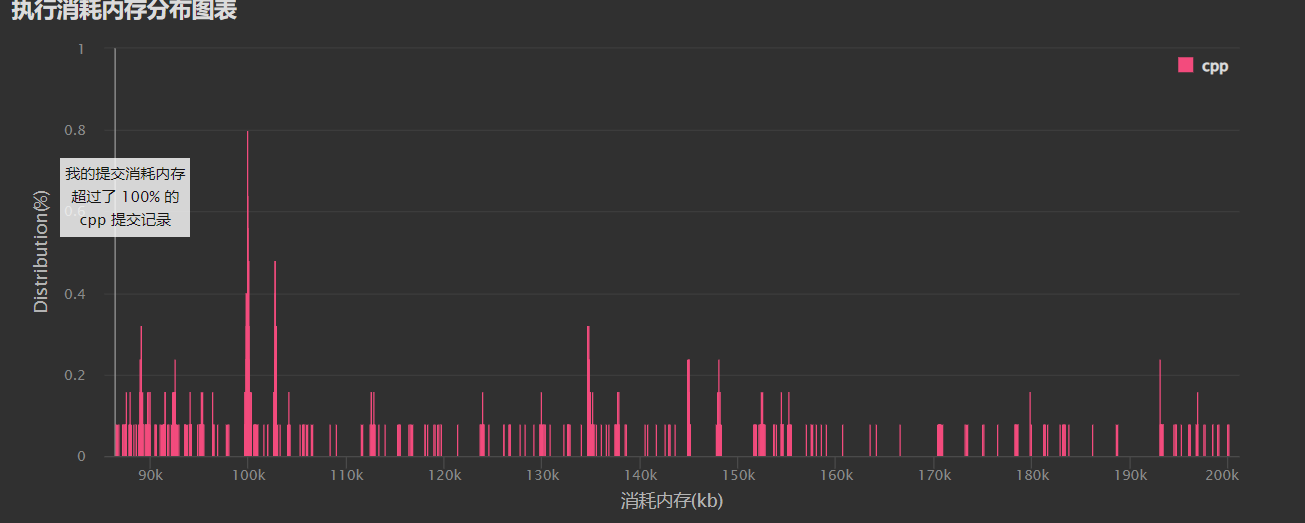Select the 200k x-axis label

[1222, 476]
